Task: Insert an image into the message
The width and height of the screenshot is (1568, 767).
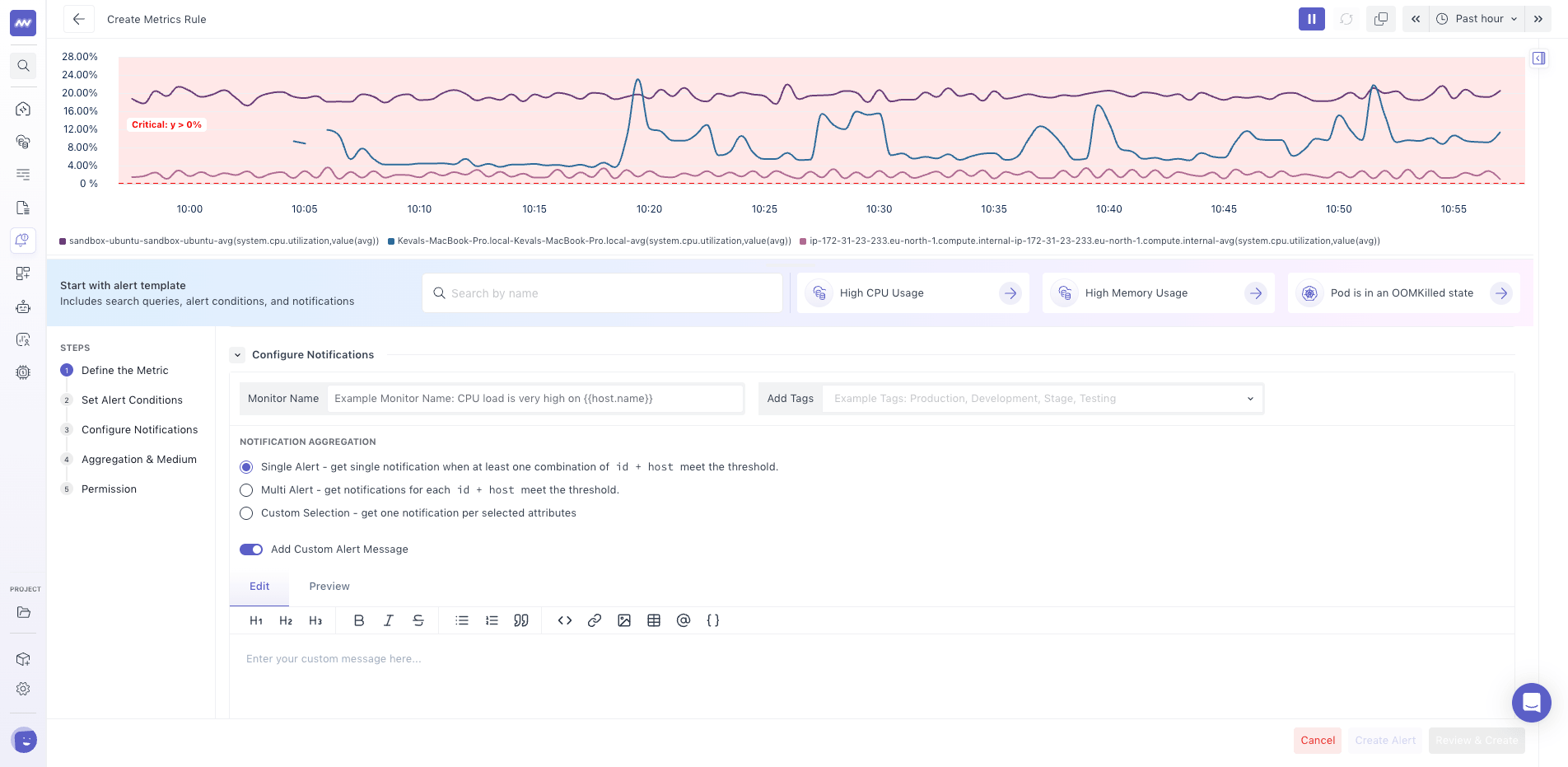Action: pos(624,620)
